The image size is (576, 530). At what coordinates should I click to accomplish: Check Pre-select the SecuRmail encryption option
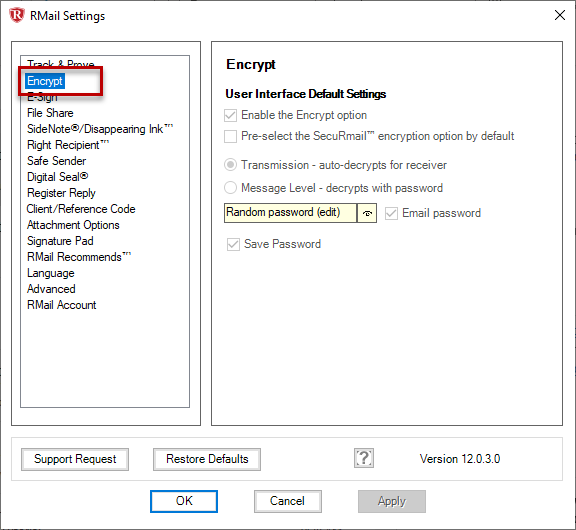230,136
